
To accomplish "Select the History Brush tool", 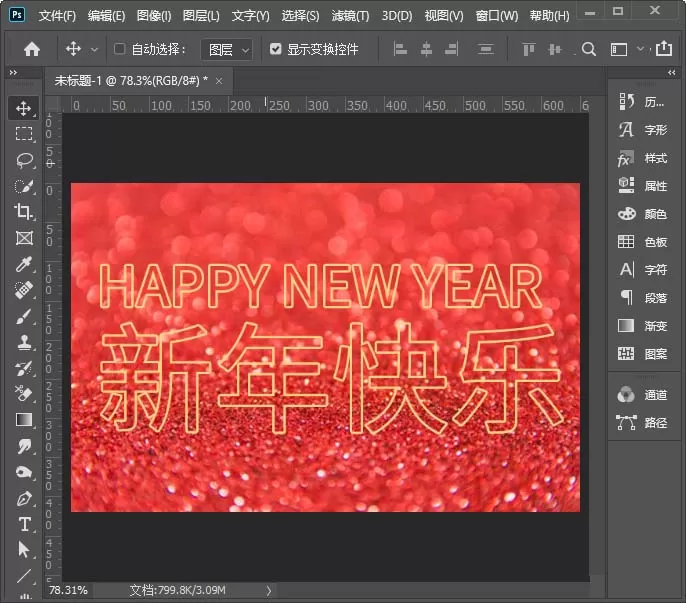I will 24,368.
